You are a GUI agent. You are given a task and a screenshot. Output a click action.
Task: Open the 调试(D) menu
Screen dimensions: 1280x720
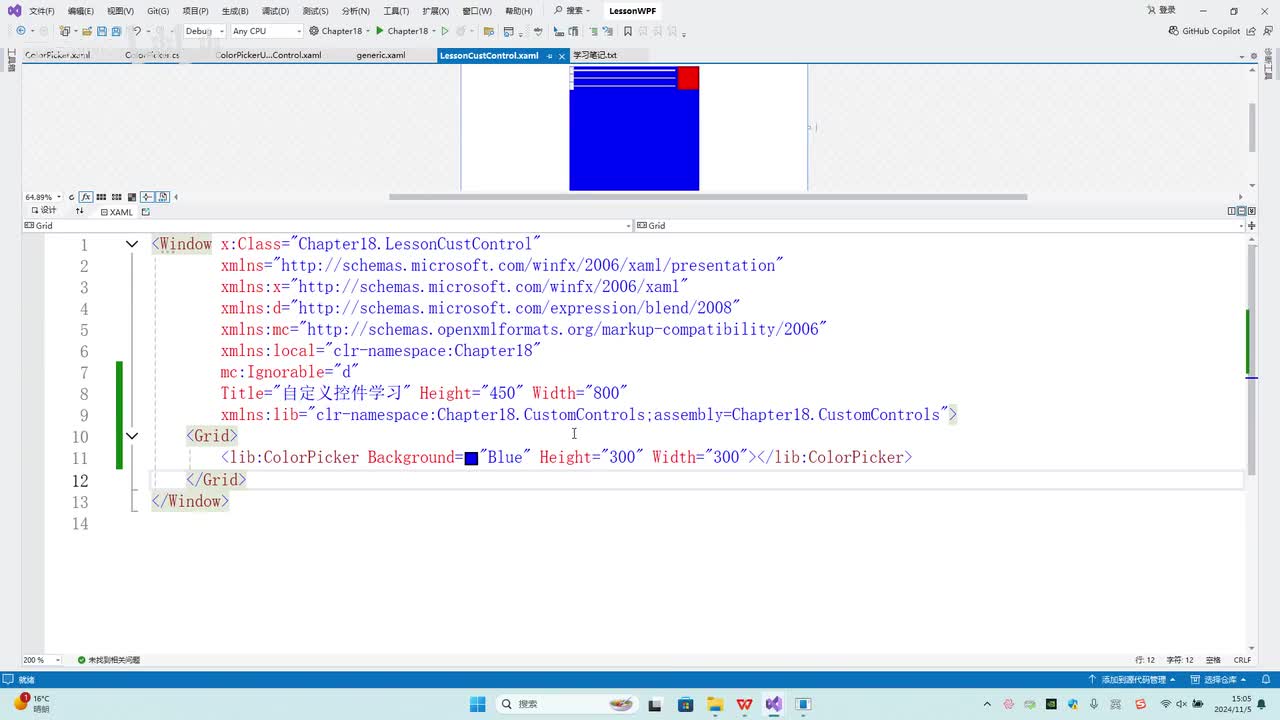click(x=275, y=11)
